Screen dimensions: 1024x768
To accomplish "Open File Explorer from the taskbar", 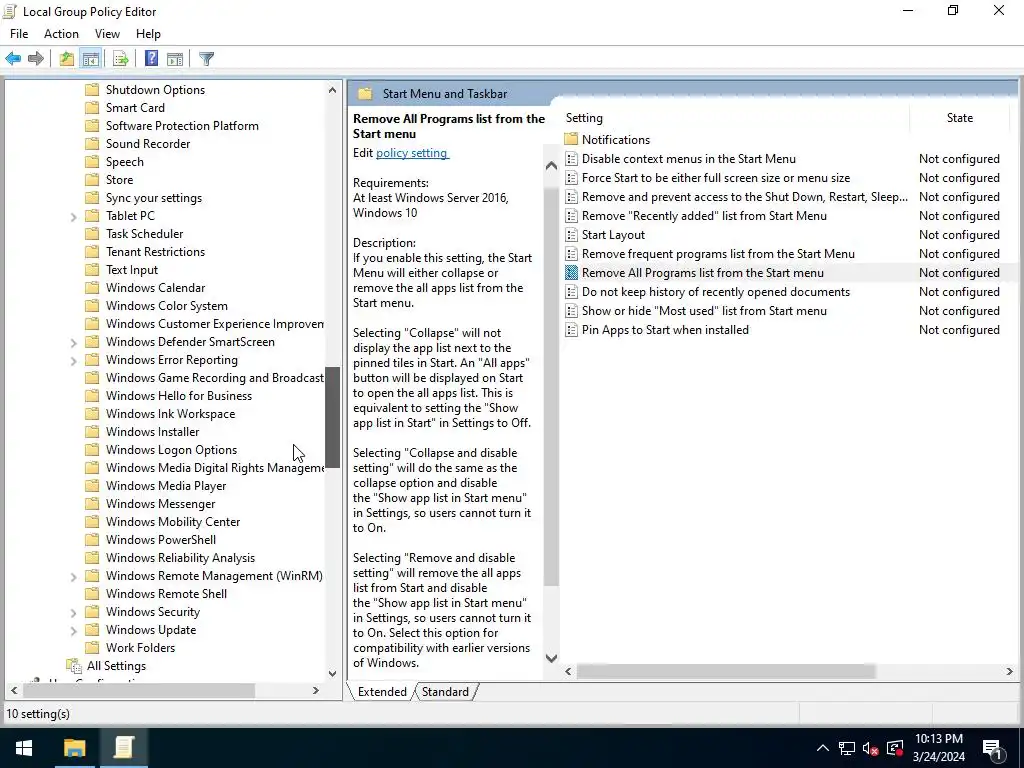I will point(74,748).
